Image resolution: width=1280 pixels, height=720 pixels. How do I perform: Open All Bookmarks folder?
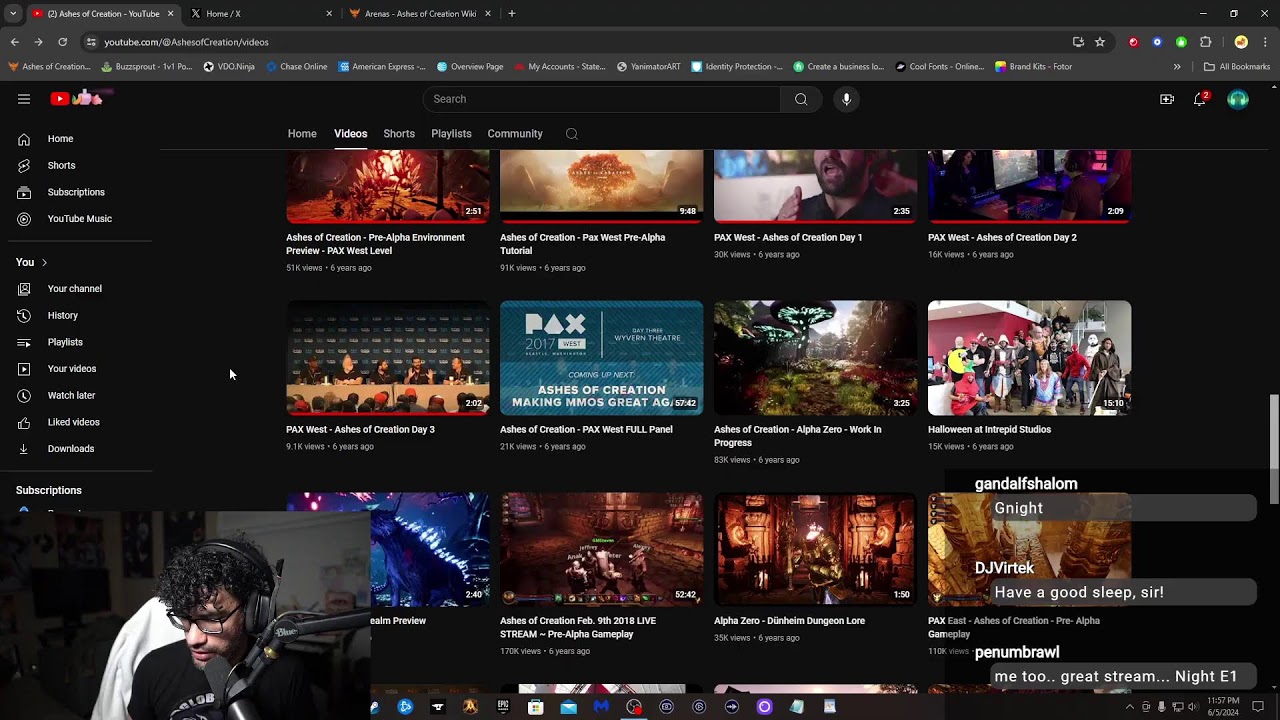(x=1237, y=67)
